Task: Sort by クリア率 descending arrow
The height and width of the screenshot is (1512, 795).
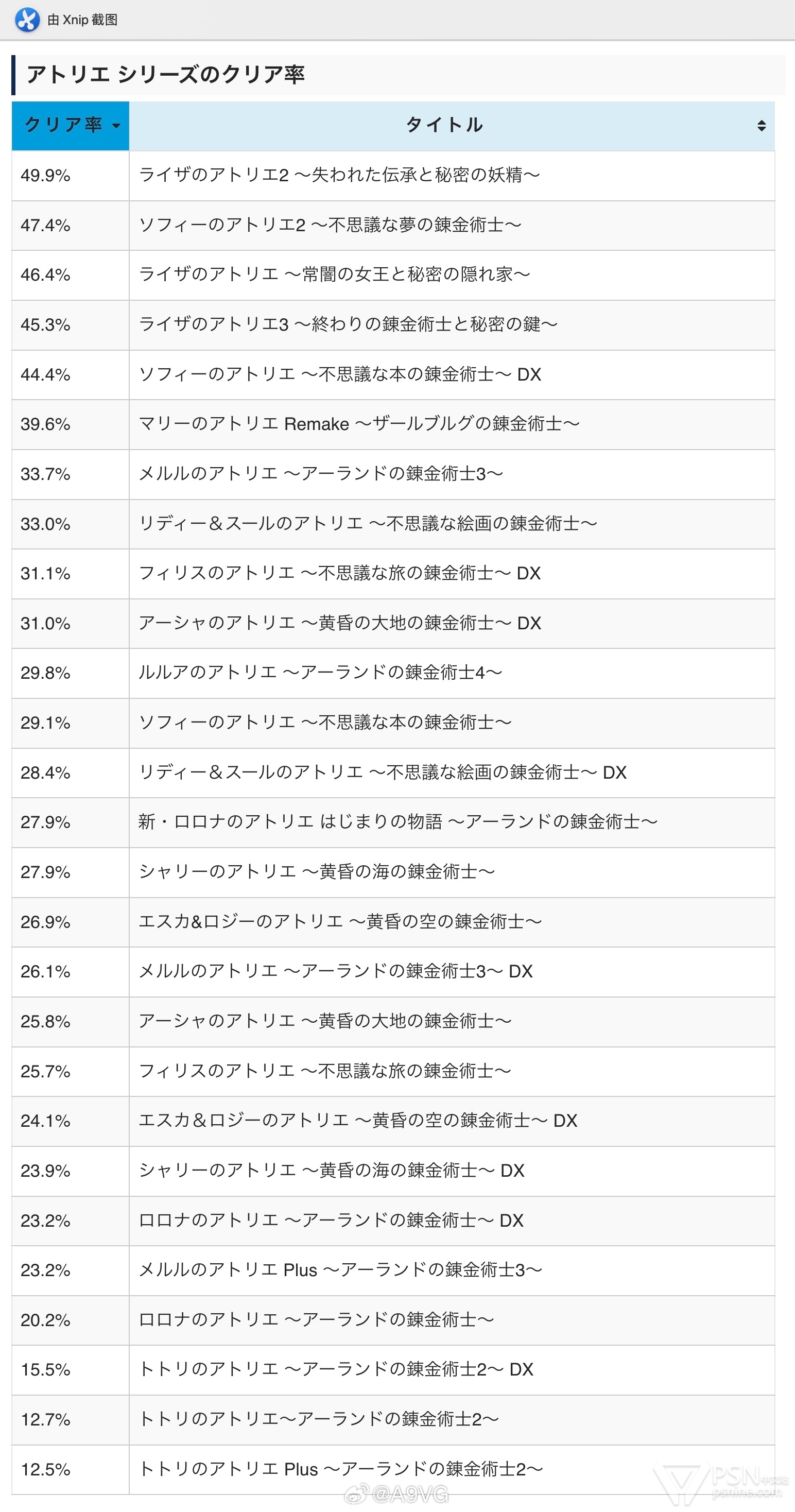Action: pos(116,126)
